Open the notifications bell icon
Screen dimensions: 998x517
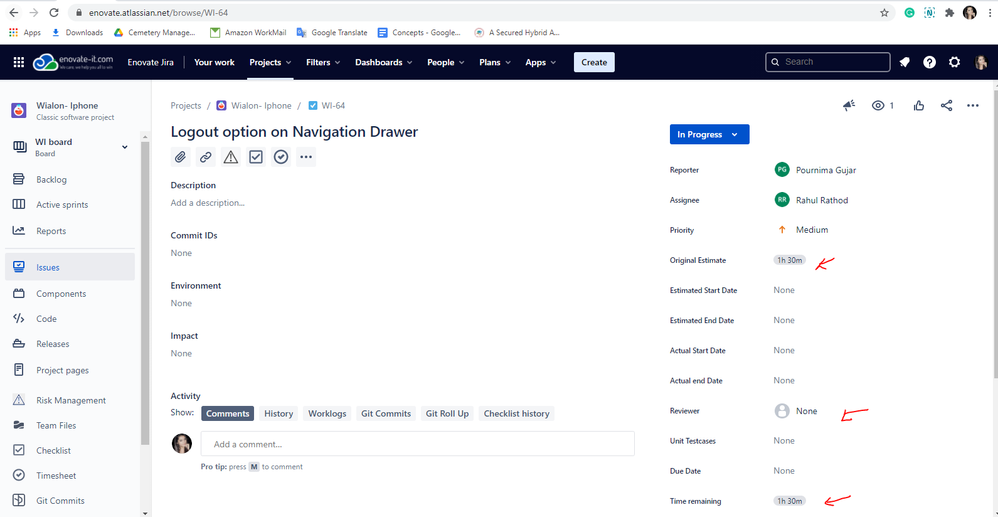pos(904,62)
